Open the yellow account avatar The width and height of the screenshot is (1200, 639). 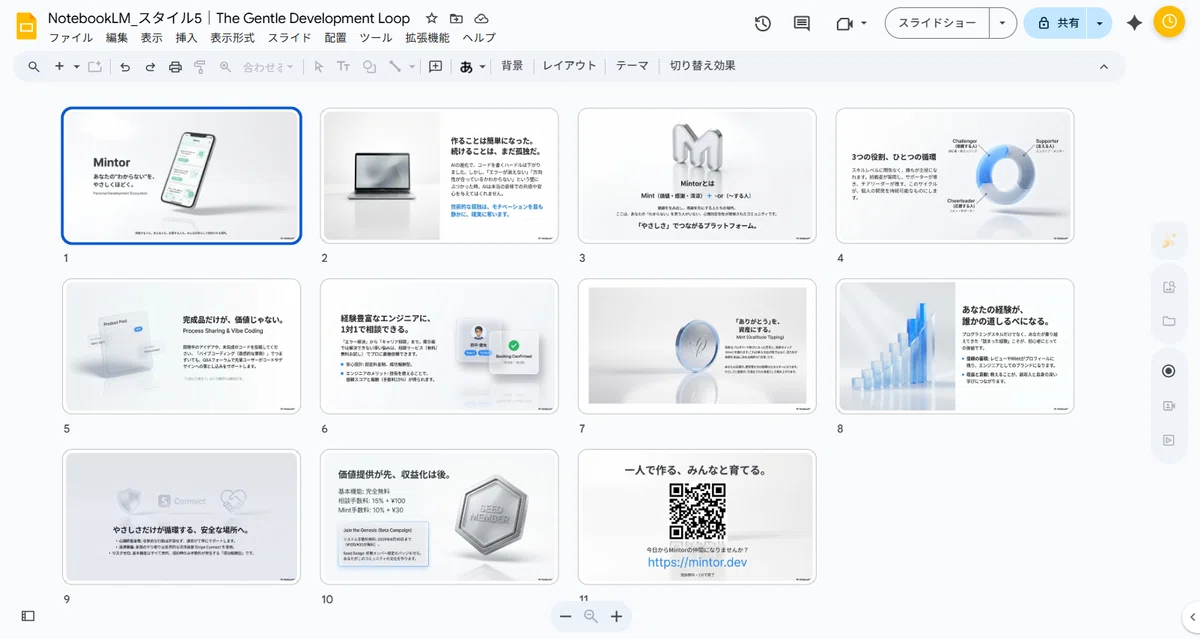(x=1168, y=23)
